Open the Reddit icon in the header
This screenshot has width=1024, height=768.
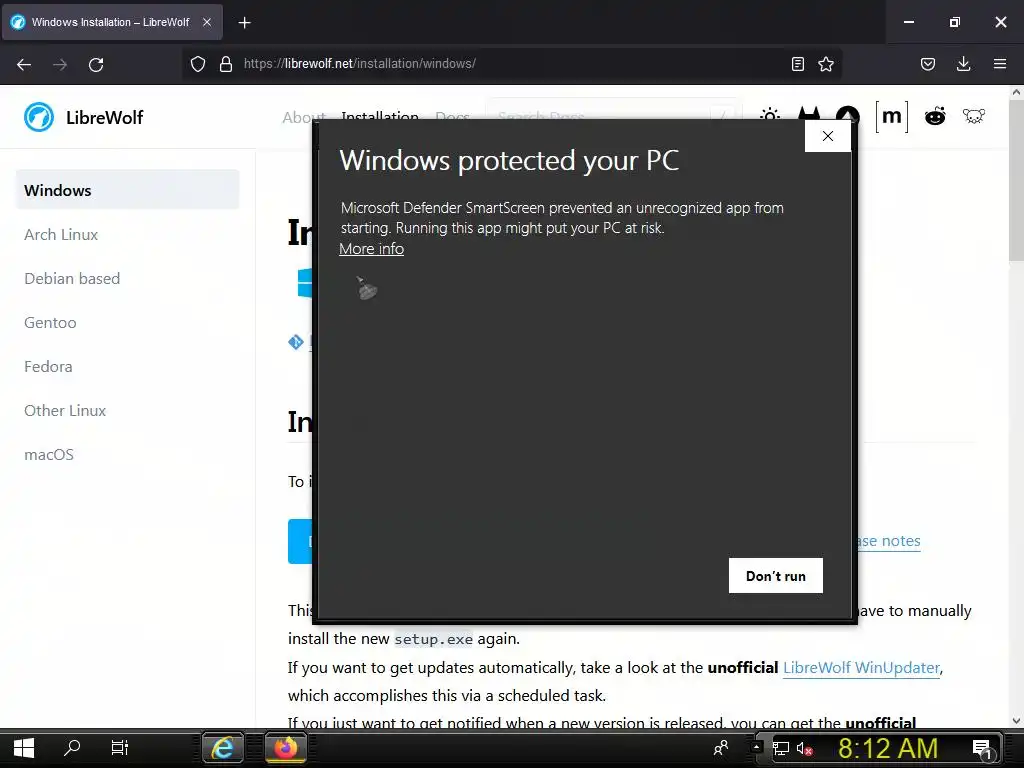[935, 116]
